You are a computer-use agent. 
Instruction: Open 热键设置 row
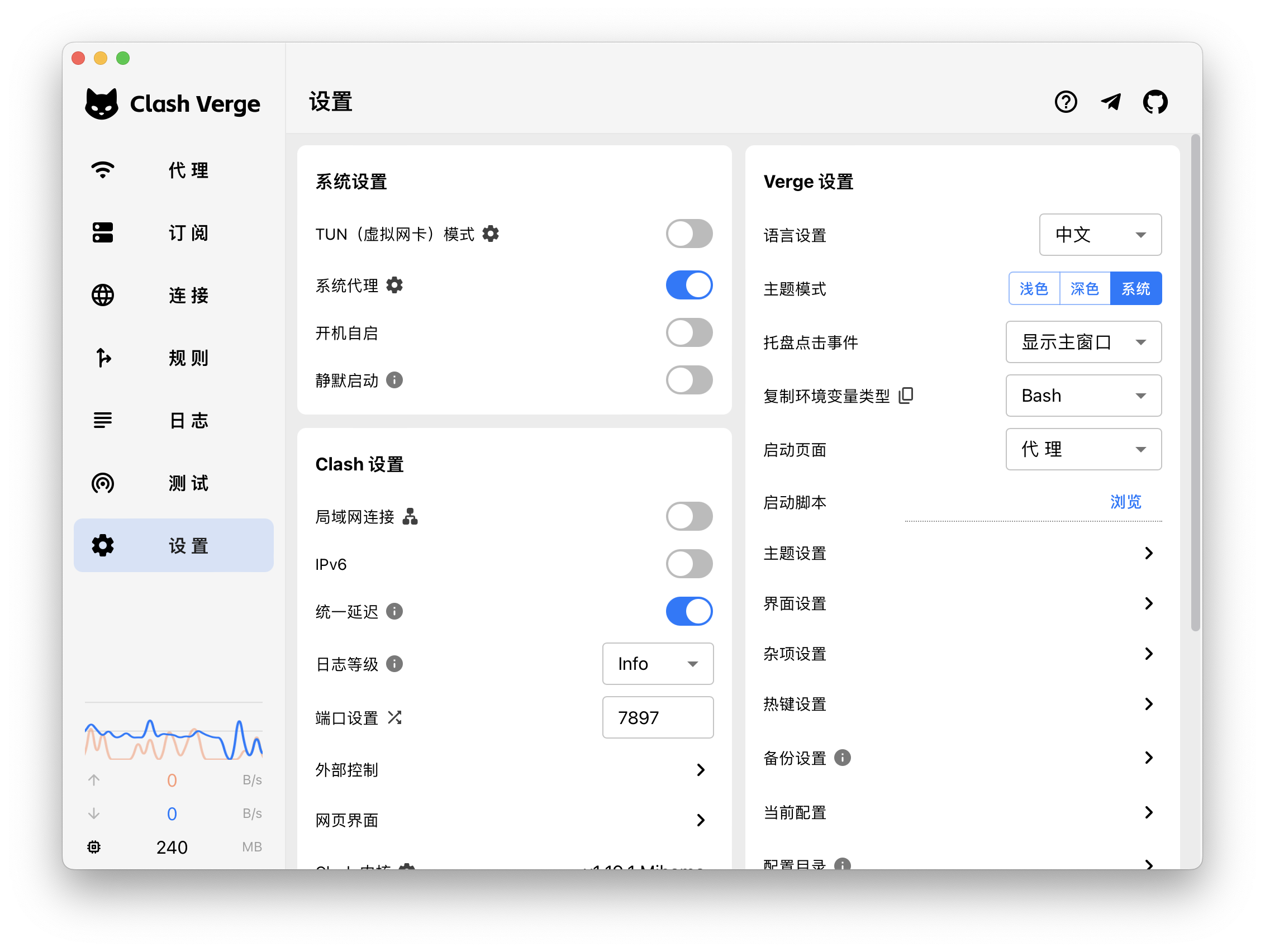click(x=962, y=704)
